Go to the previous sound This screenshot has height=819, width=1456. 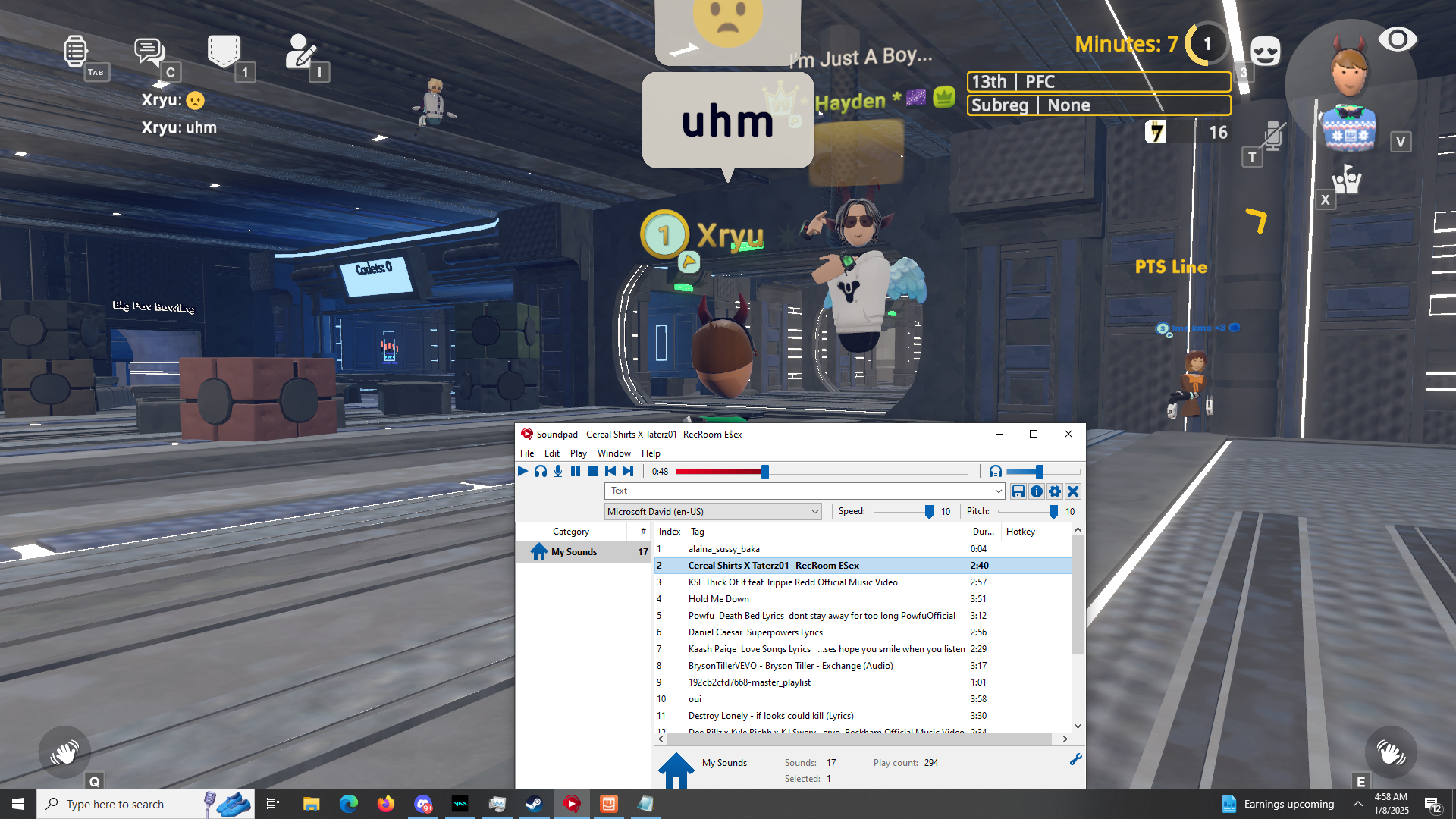610,471
